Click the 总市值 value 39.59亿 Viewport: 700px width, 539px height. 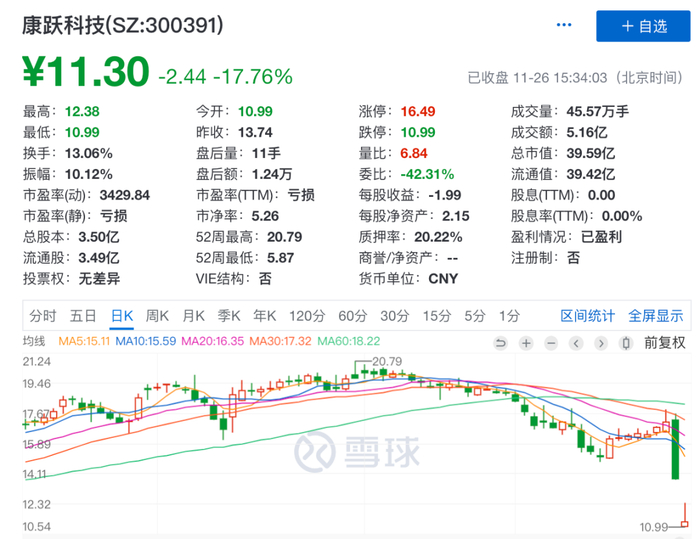(591, 154)
